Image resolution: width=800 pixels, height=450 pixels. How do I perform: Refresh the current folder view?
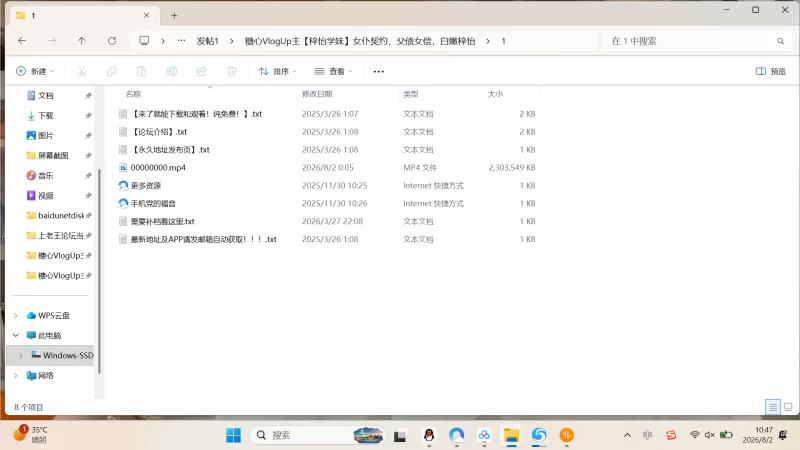[112, 41]
